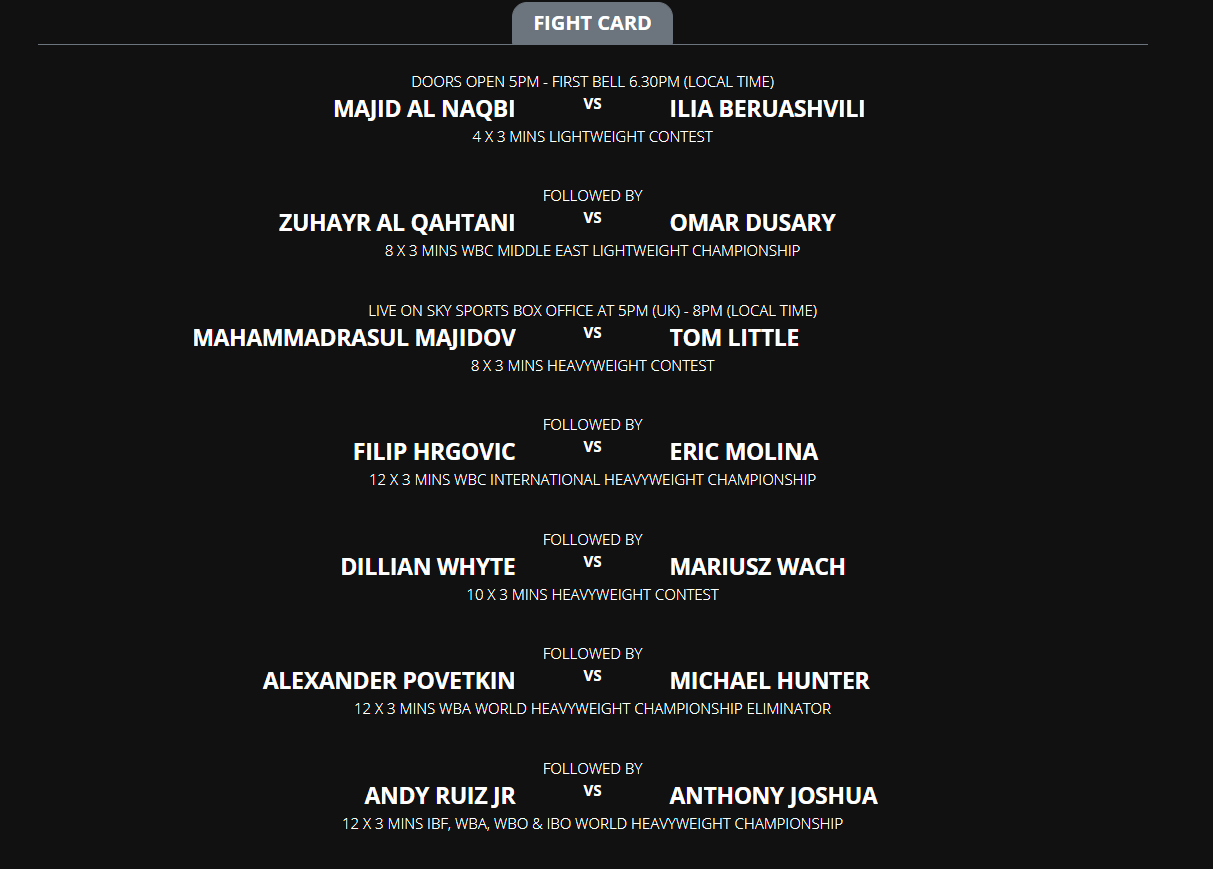The height and width of the screenshot is (869, 1213).
Task: Select the Fight Card tab
Action: tap(592, 23)
